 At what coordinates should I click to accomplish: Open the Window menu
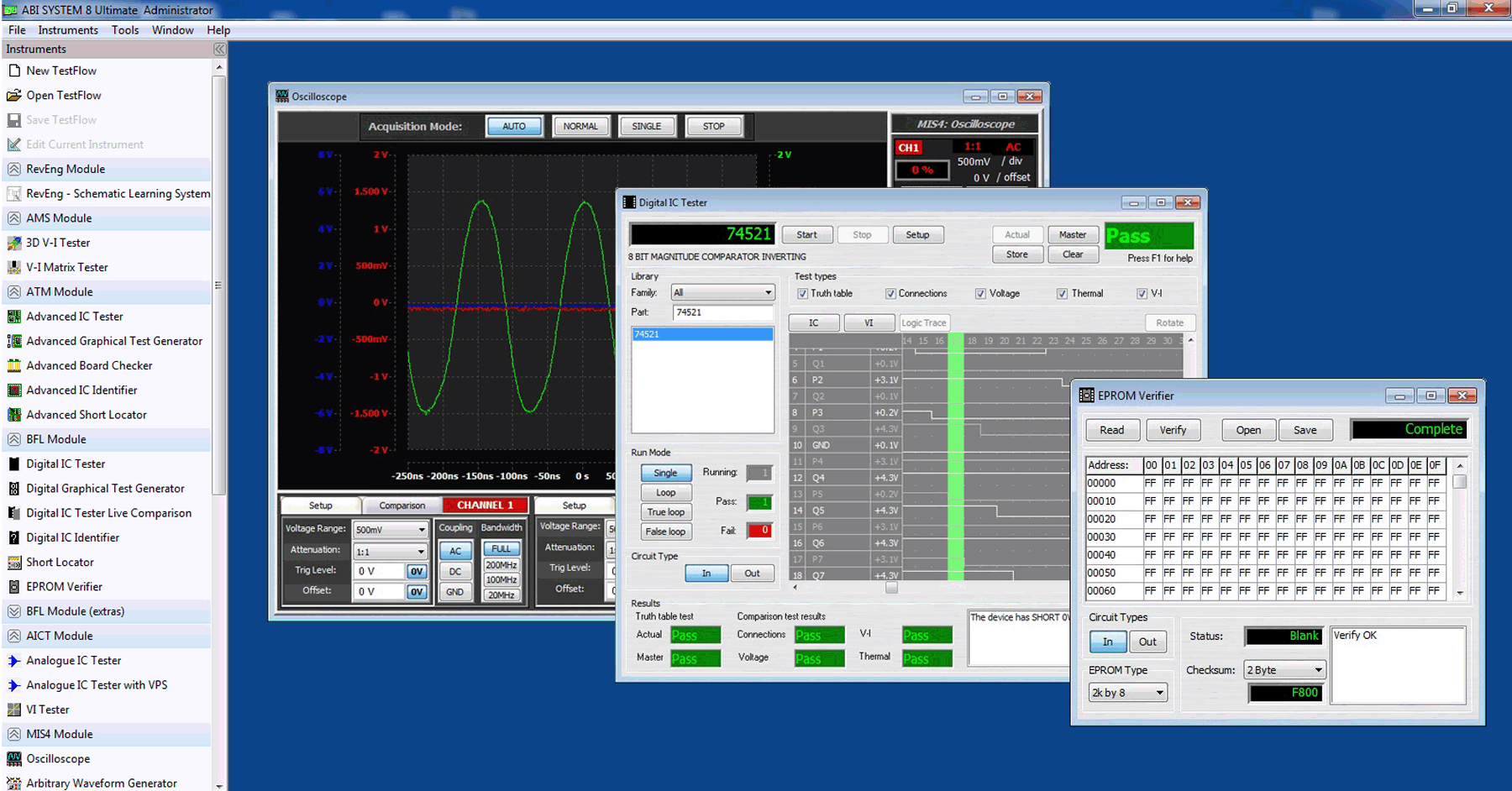(x=173, y=30)
